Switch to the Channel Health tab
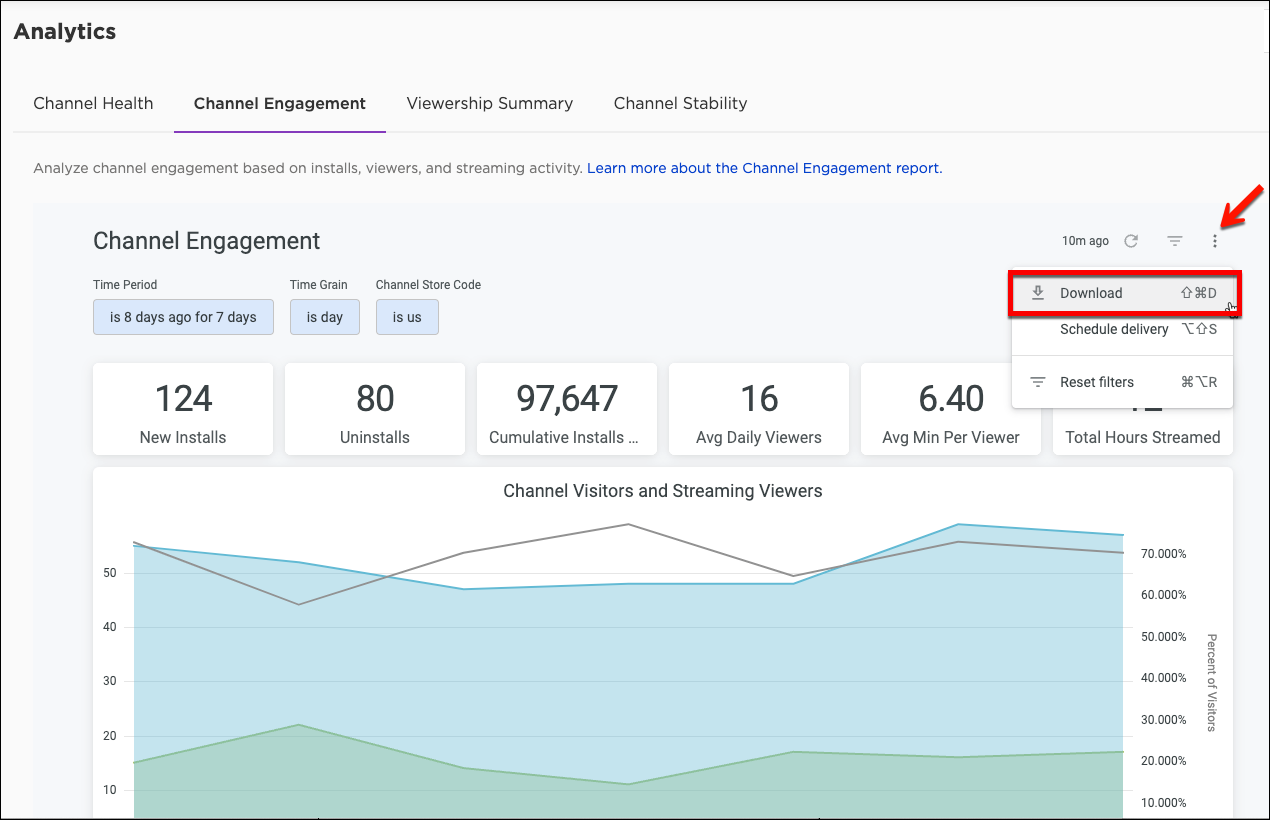 coord(93,103)
